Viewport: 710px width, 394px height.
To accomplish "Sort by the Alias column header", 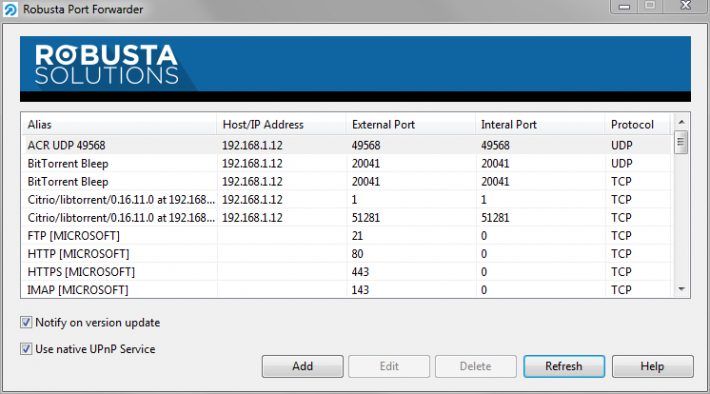I will coord(119,125).
